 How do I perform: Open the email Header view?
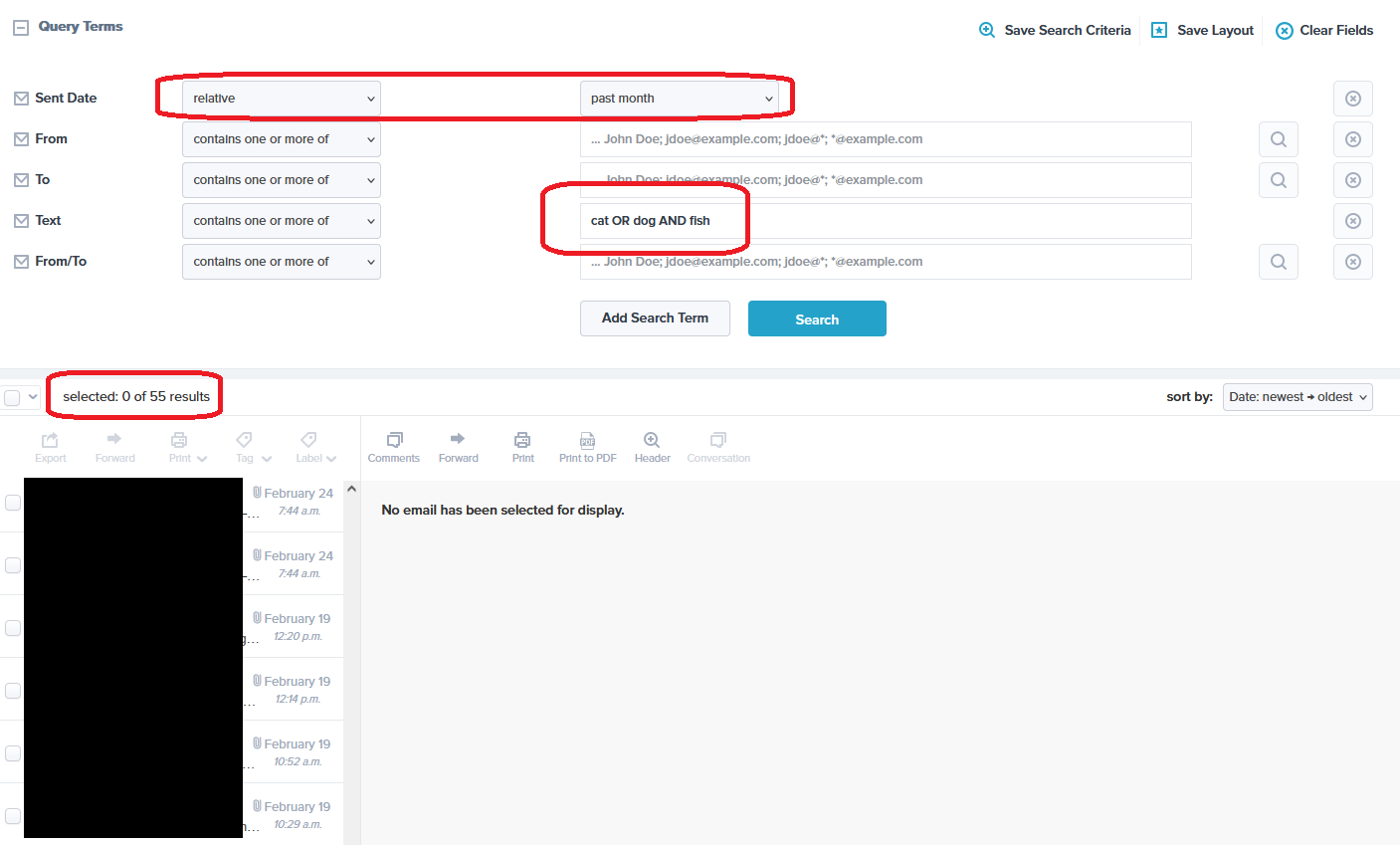pos(652,440)
